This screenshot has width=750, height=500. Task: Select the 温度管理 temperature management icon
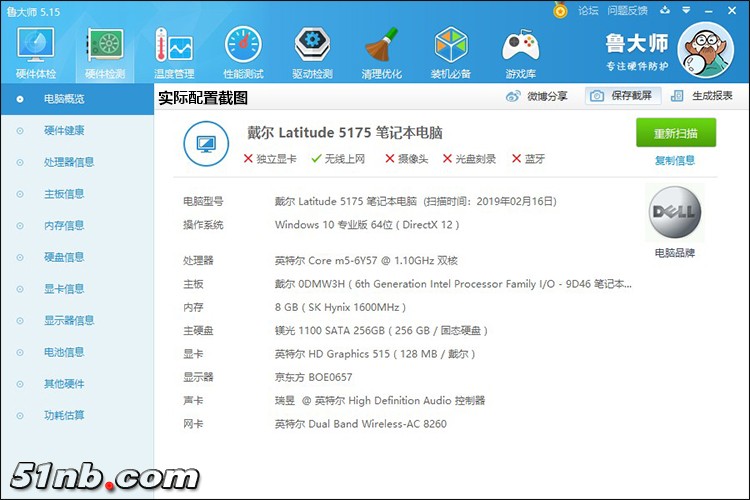pyautogui.click(x=174, y=52)
